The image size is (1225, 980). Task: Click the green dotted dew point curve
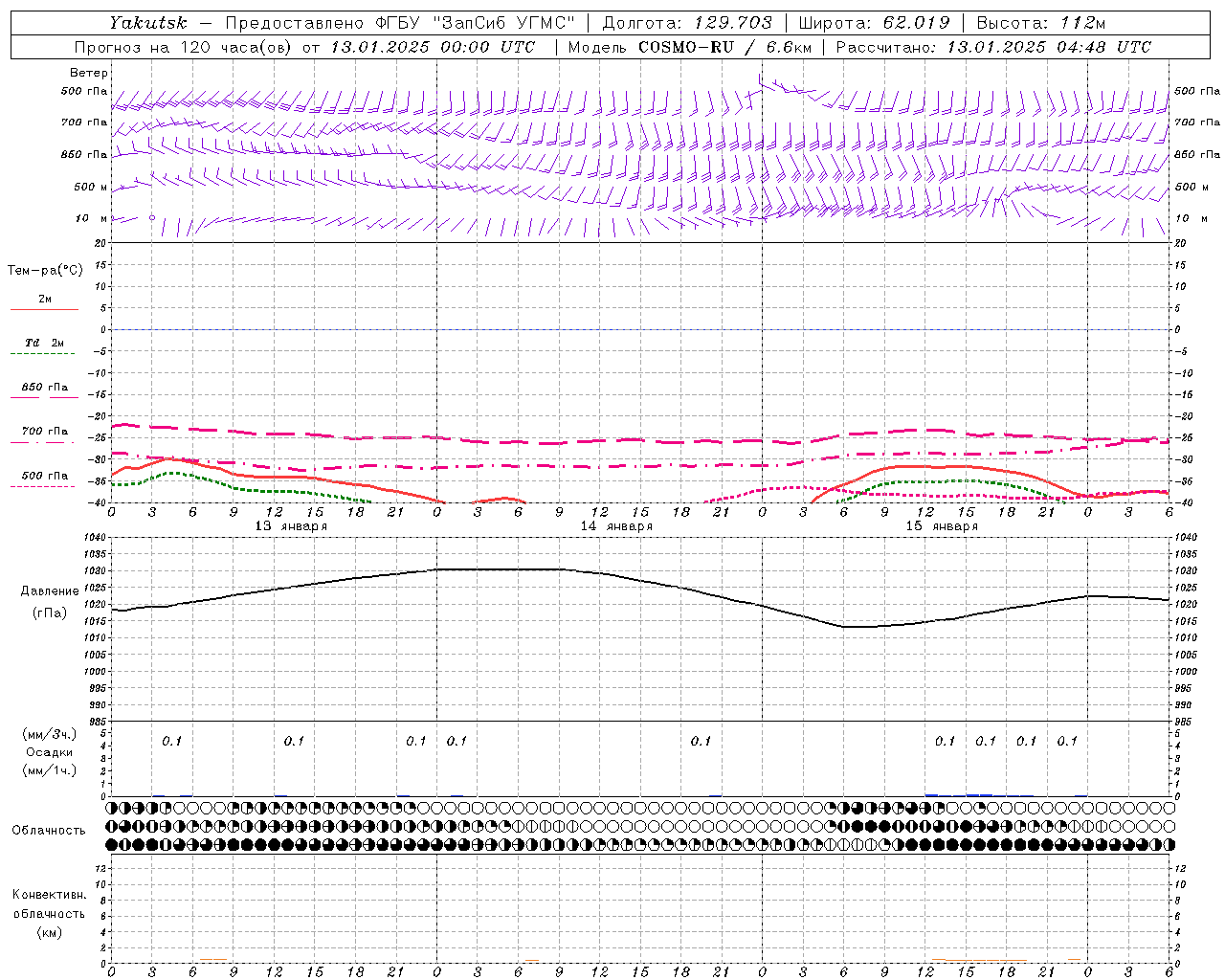click(x=172, y=475)
